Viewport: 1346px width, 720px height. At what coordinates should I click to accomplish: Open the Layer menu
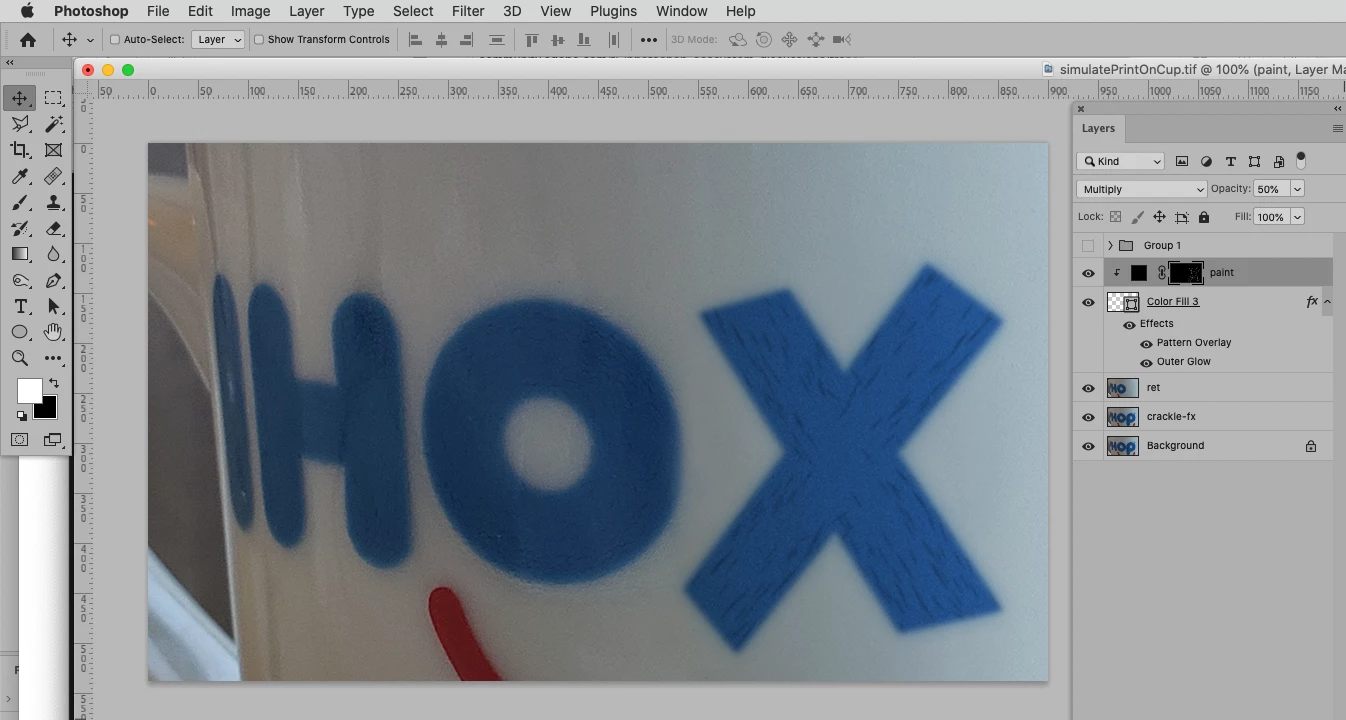point(306,11)
